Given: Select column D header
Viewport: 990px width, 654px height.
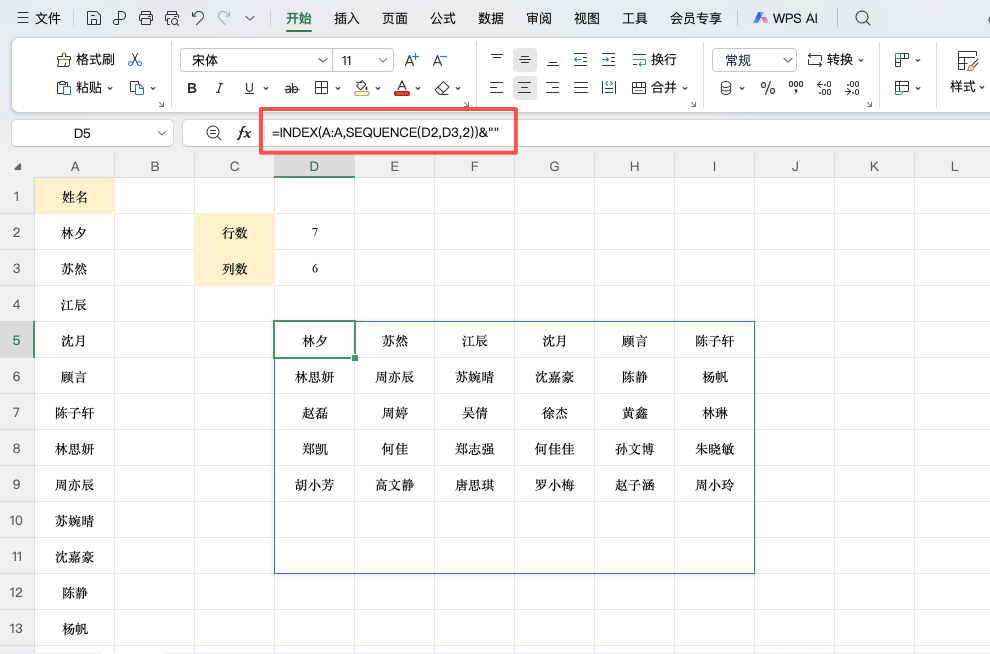Looking at the screenshot, I should click(x=314, y=167).
